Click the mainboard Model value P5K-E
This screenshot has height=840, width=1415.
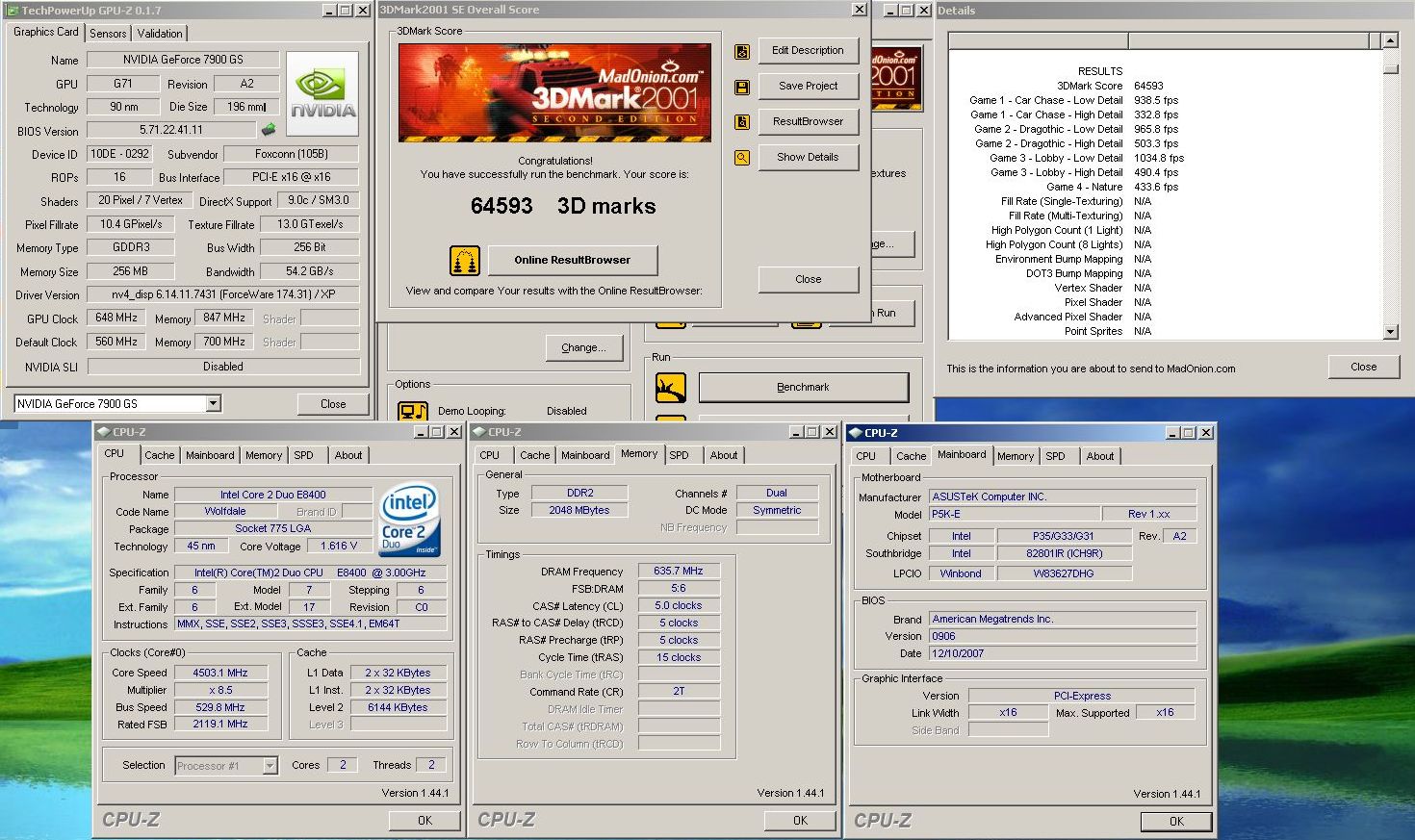coord(1013,515)
